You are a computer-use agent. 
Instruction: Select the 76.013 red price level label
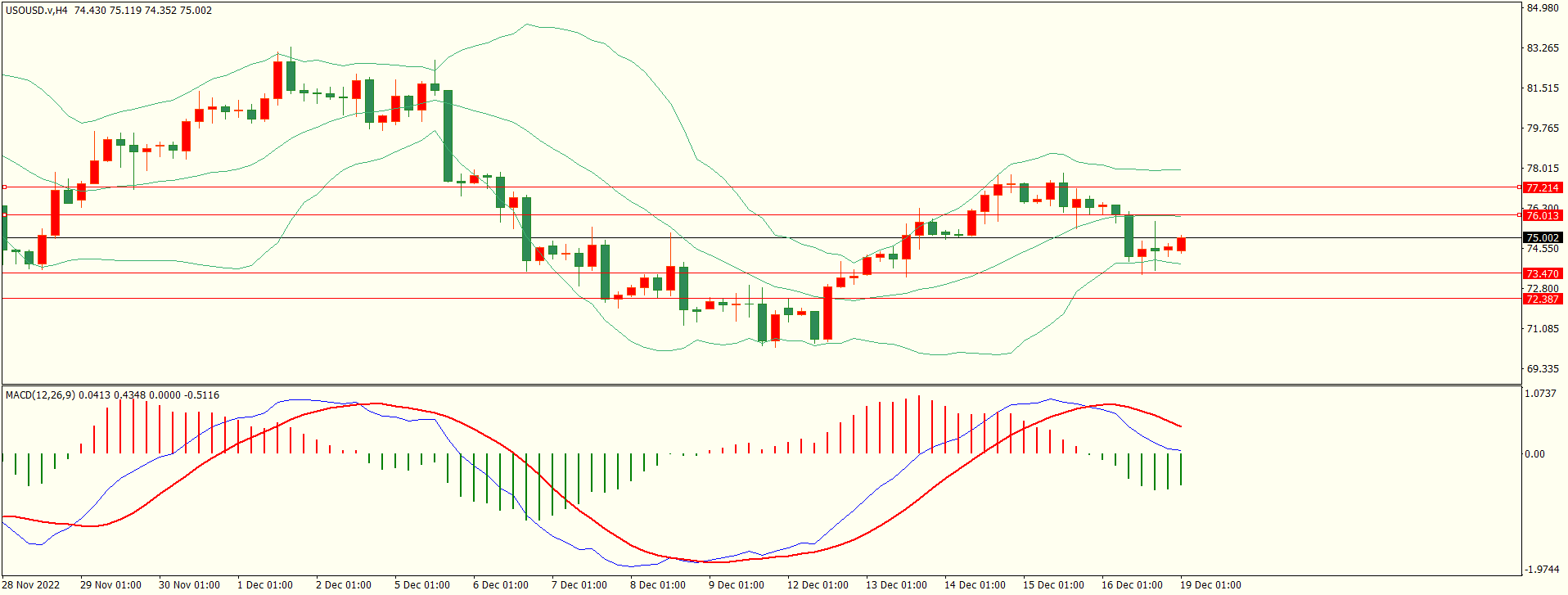click(1542, 216)
